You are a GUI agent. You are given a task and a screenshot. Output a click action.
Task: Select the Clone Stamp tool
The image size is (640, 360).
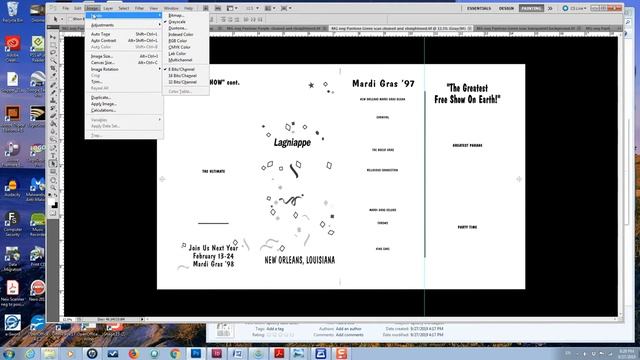53,100
